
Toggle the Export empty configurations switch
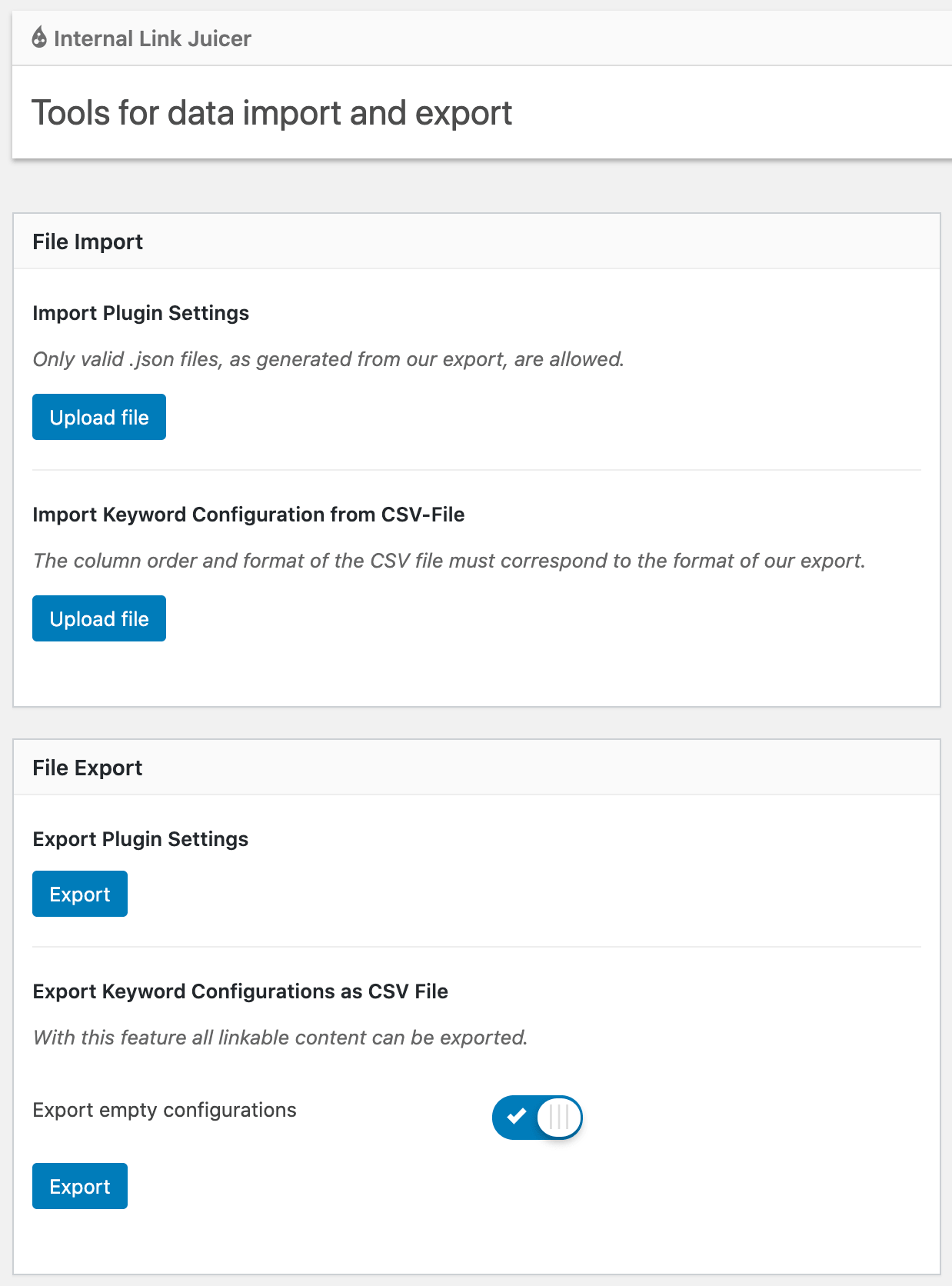pyautogui.click(x=537, y=1117)
